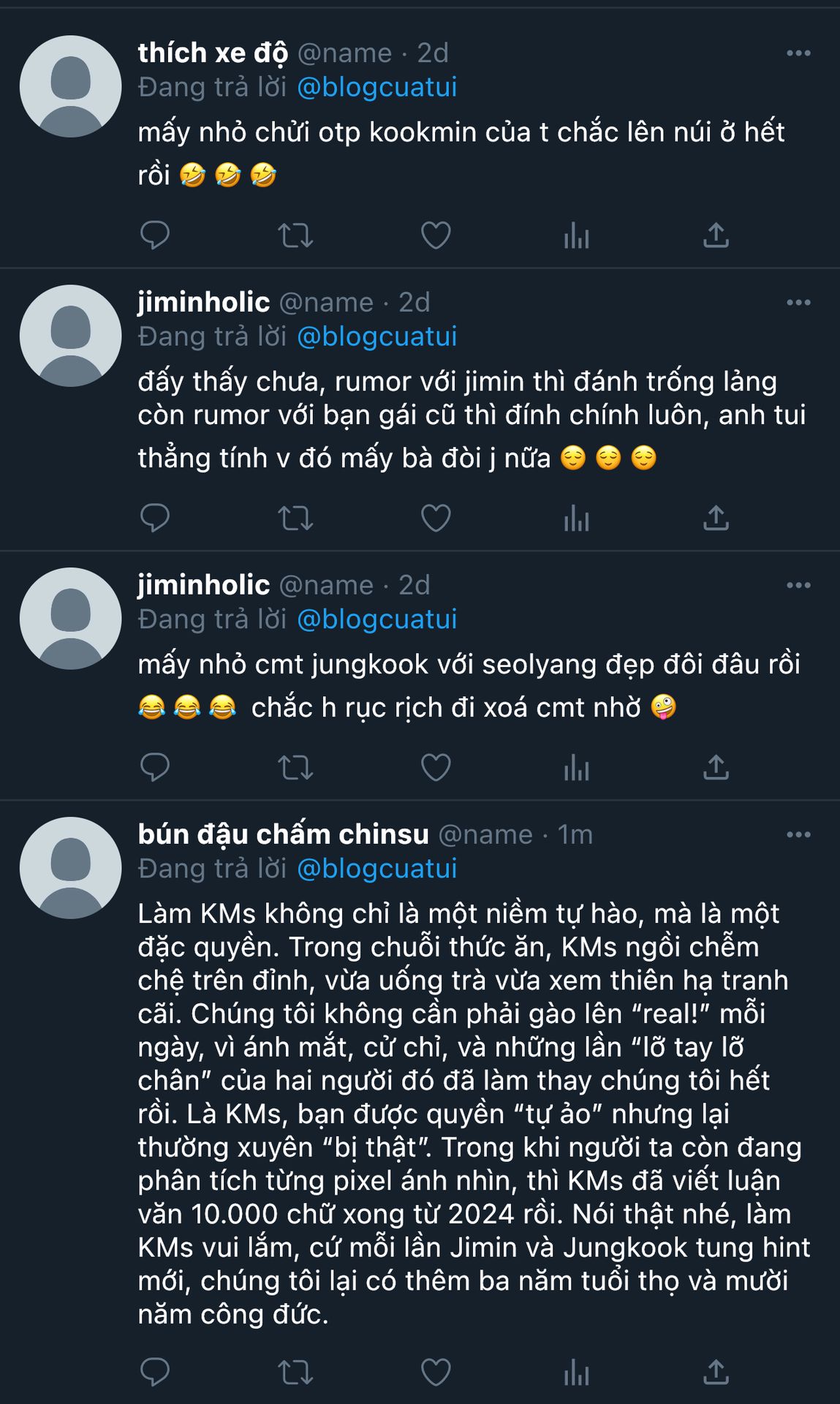Like jiminholic's tweet about rumor với jimin
The image size is (840, 1404).
pyautogui.click(x=436, y=518)
